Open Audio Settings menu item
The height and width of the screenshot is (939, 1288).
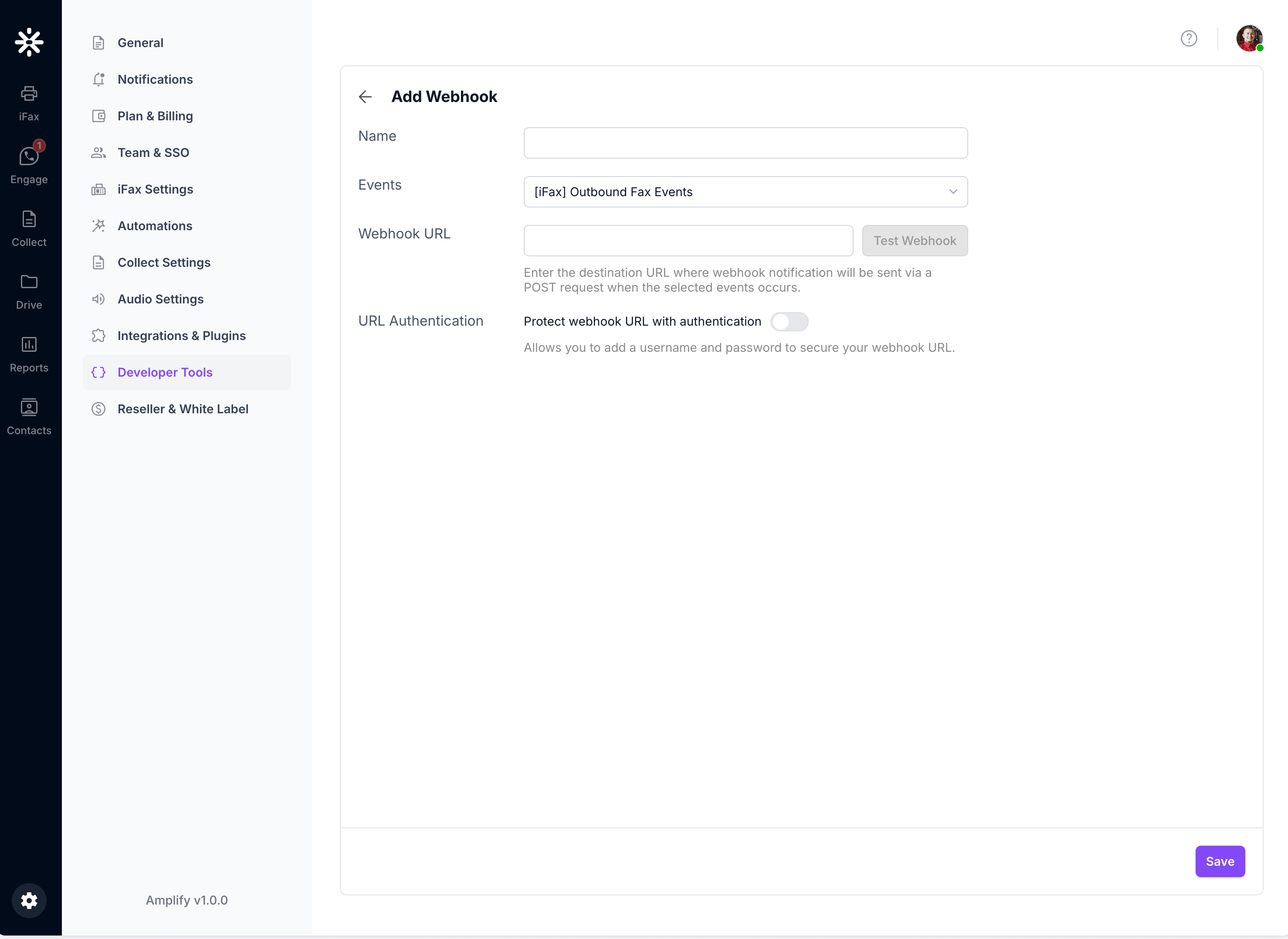pos(186,299)
